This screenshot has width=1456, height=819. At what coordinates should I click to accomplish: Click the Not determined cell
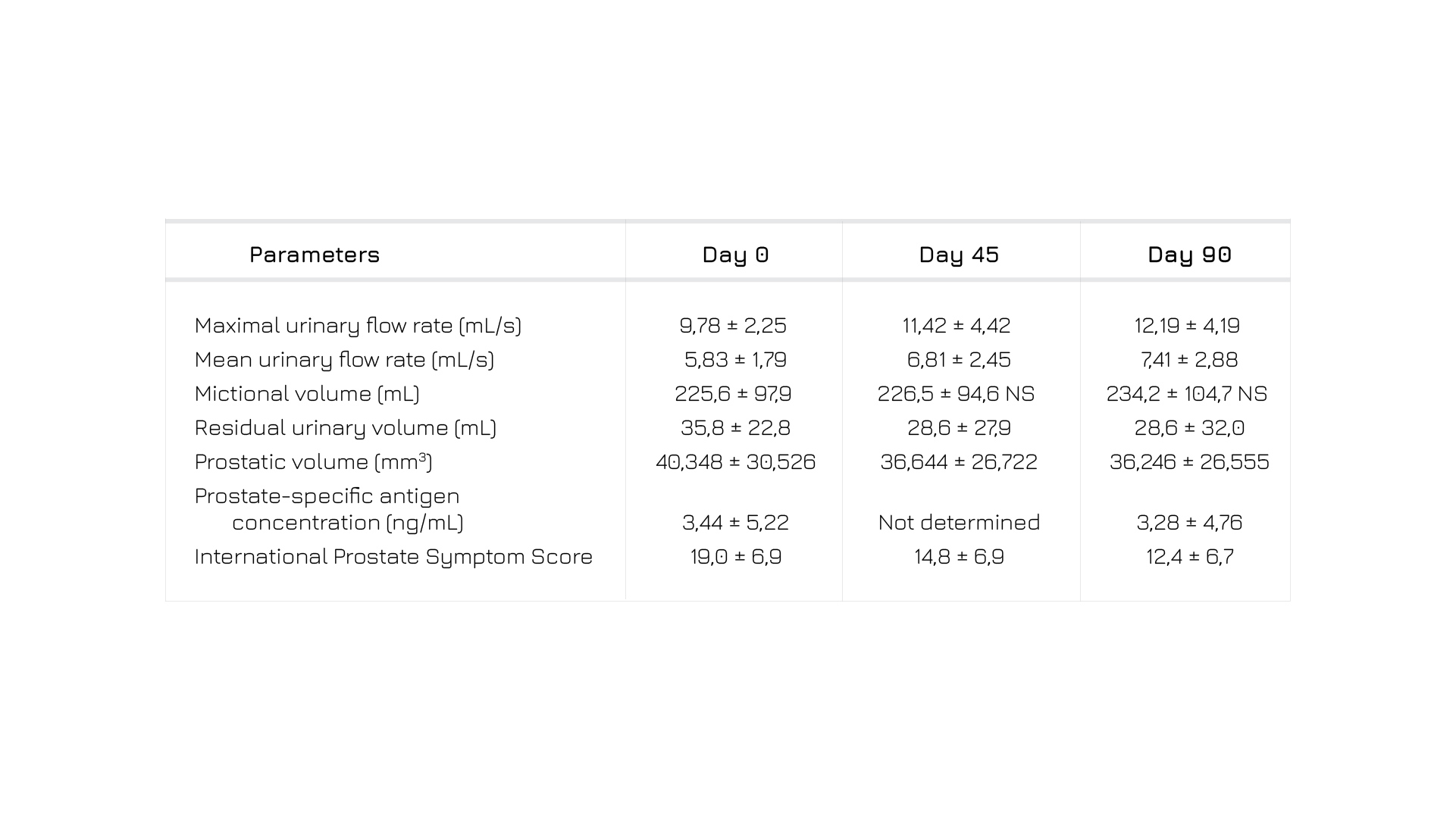point(959,523)
